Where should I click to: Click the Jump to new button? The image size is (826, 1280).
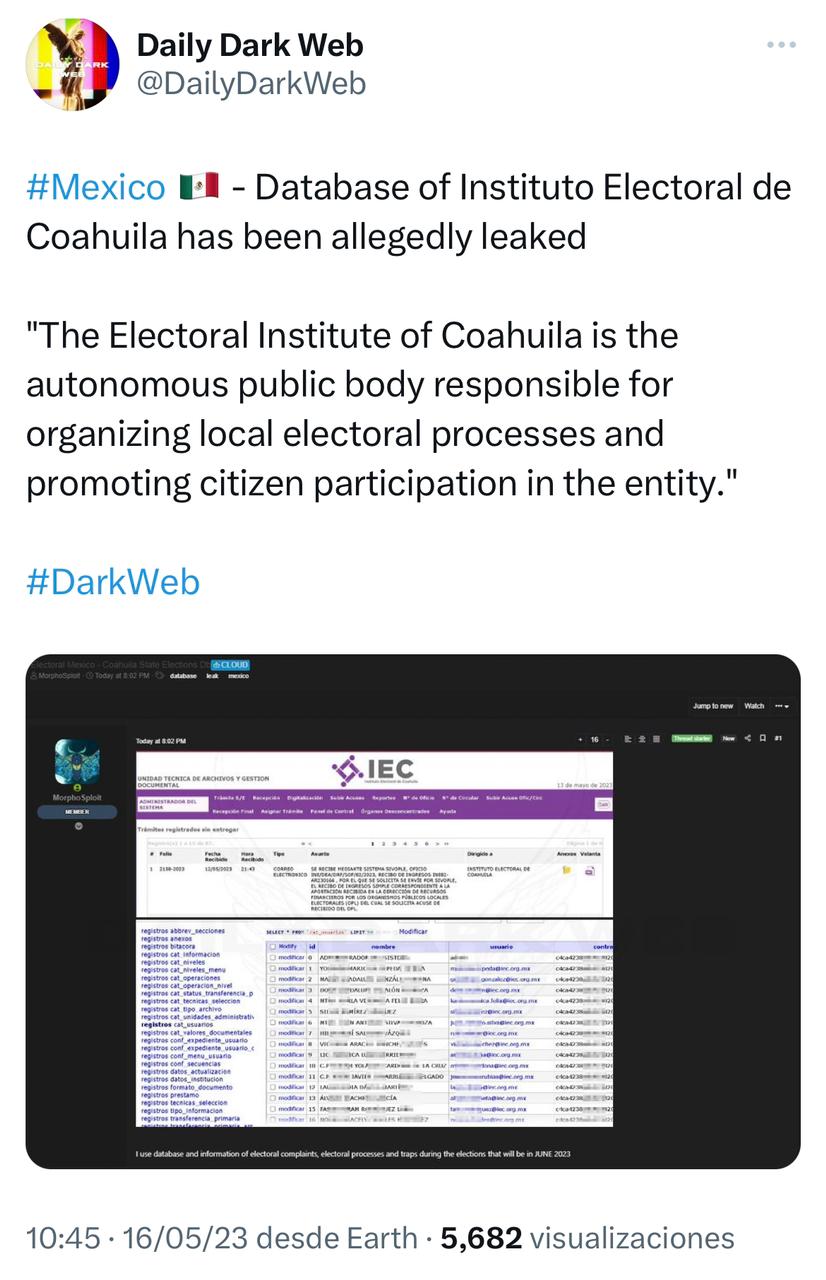coord(713,706)
